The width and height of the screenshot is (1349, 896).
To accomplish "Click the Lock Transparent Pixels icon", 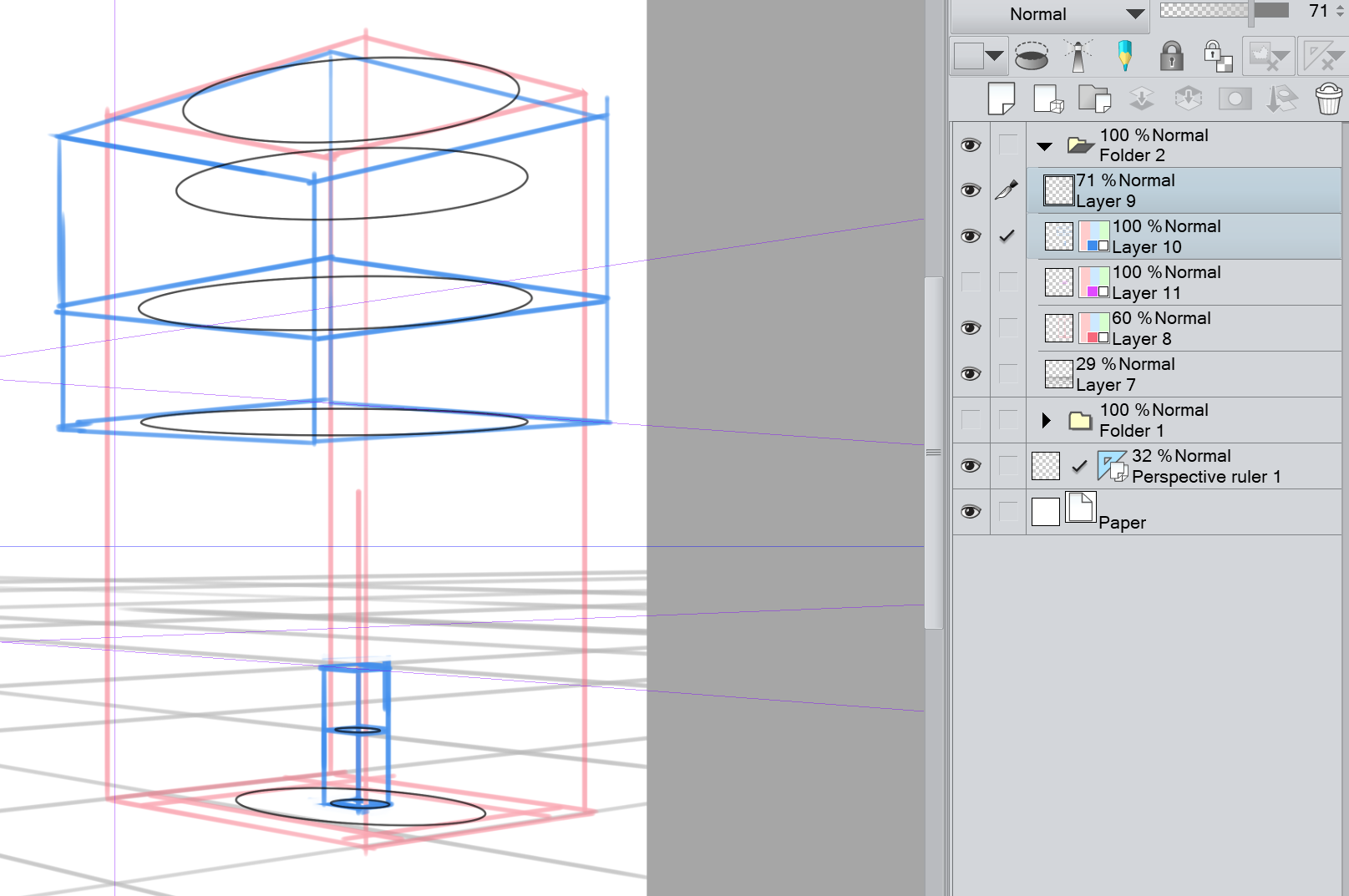I will [1217, 57].
